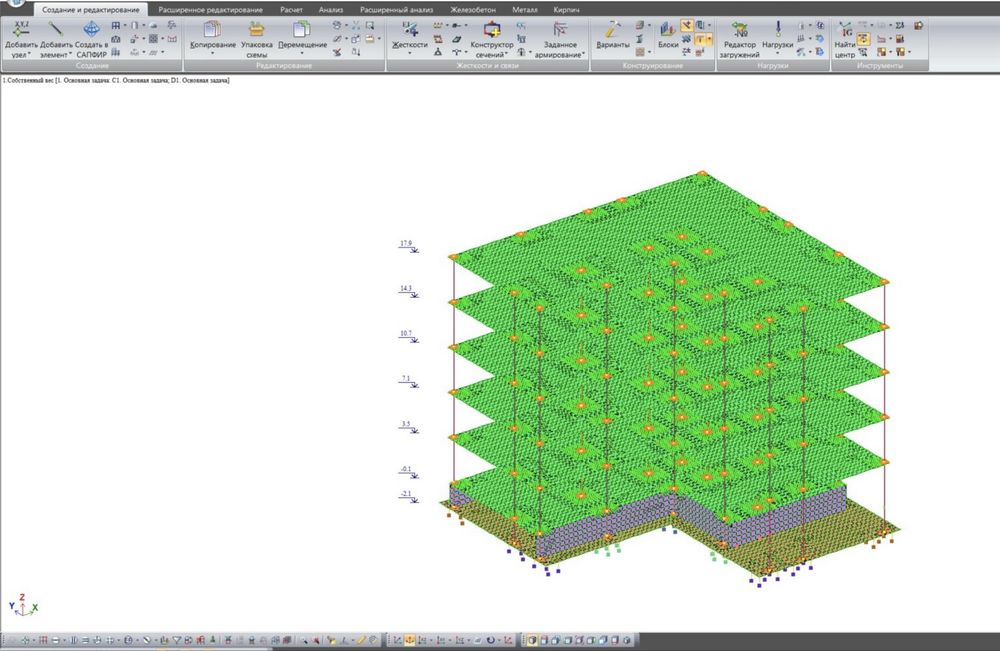This screenshot has height=651, width=1000.
Task: Click the Sigma summation icon in Инструменты
Action: click(899, 26)
